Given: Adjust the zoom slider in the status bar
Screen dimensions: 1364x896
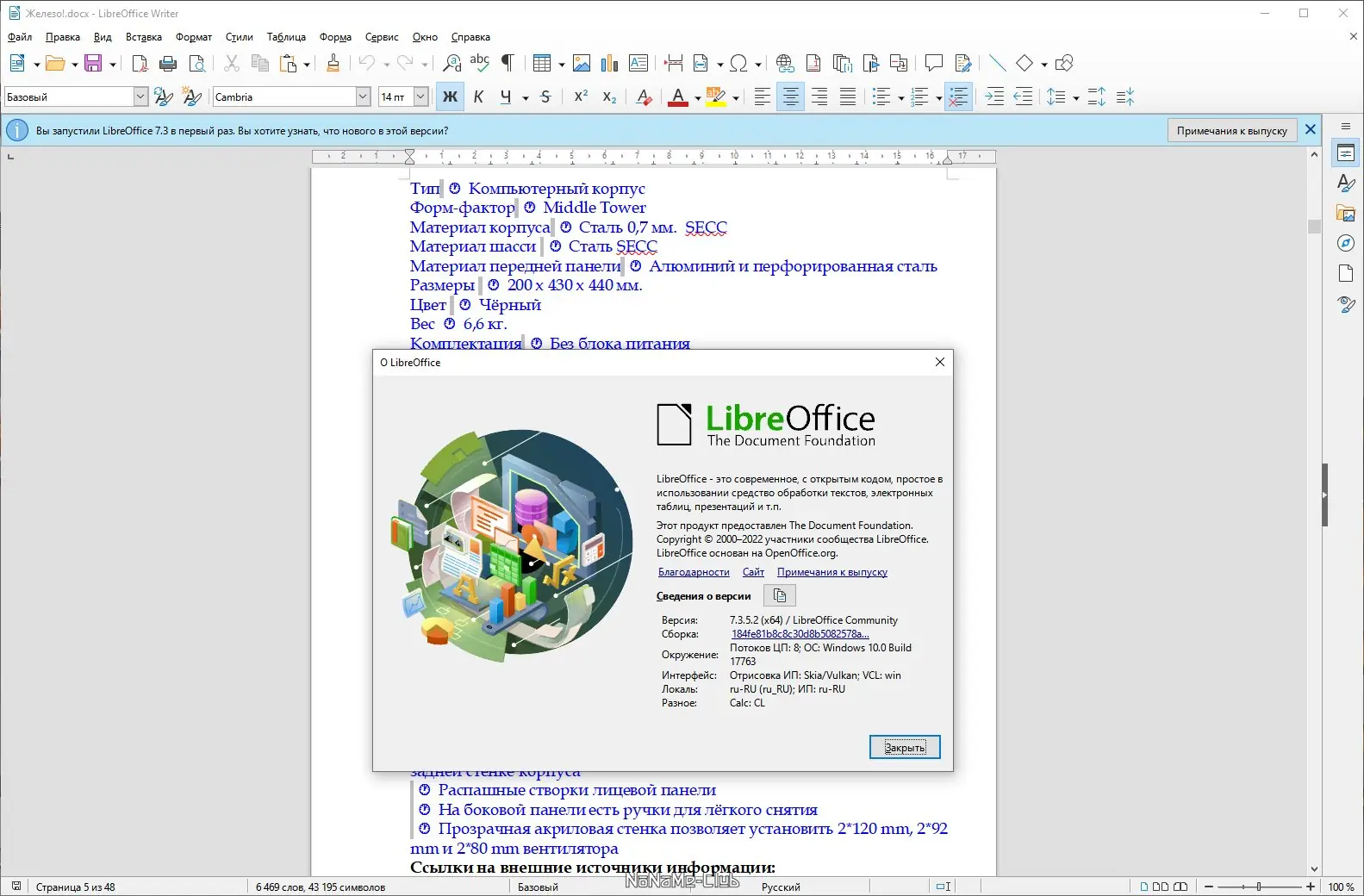Looking at the screenshot, I should click(1259, 887).
